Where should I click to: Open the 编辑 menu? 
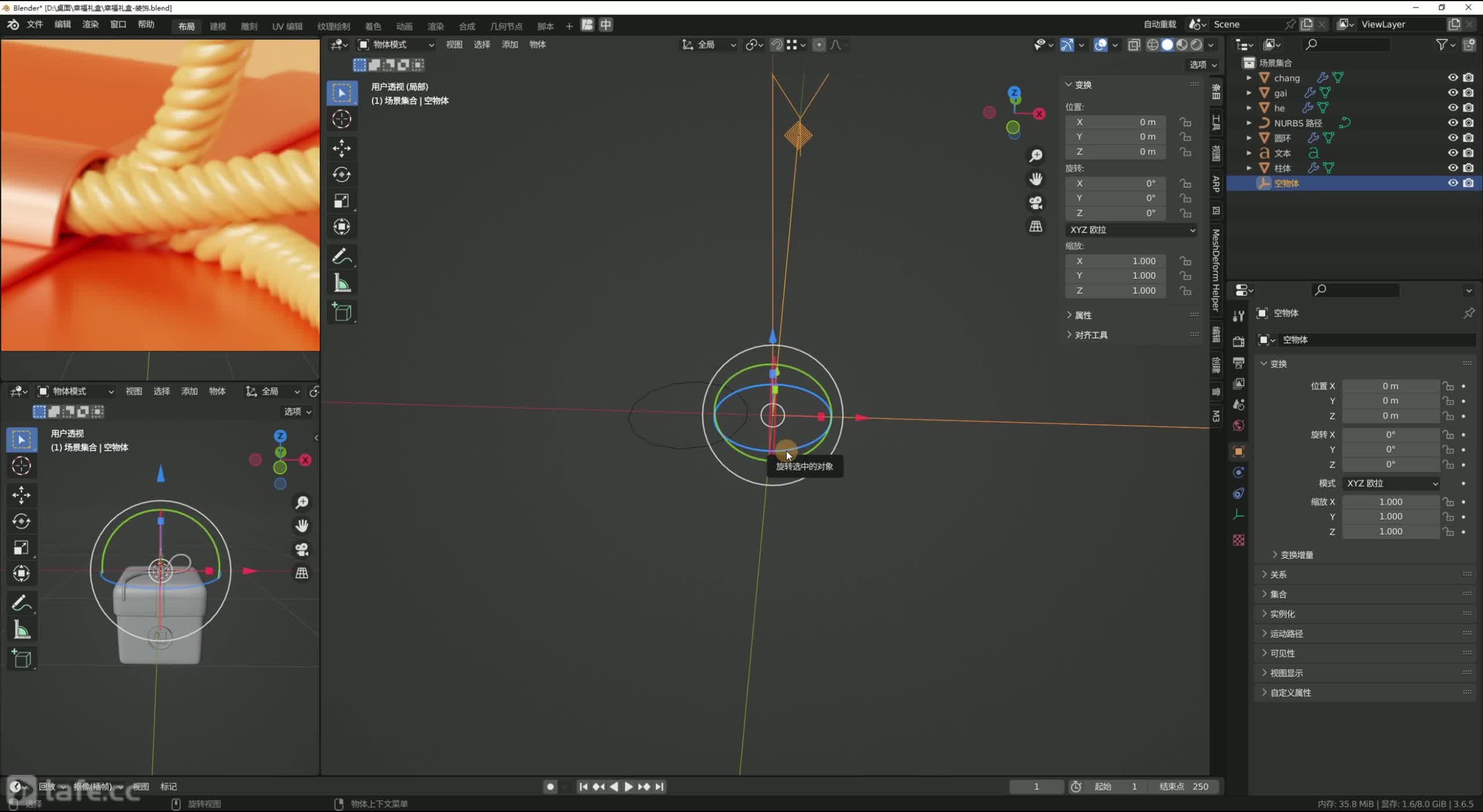[x=63, y=24]
